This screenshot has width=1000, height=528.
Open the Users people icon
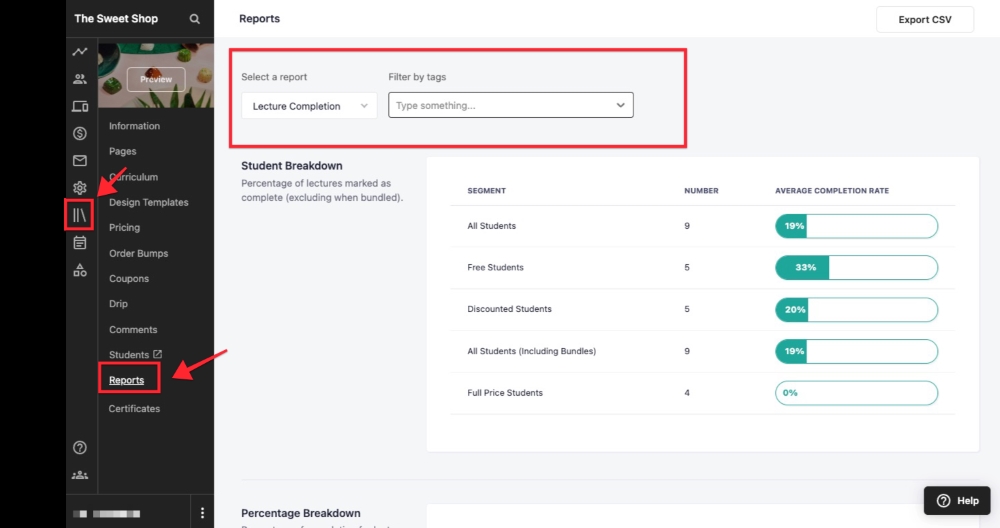point(80,79)
